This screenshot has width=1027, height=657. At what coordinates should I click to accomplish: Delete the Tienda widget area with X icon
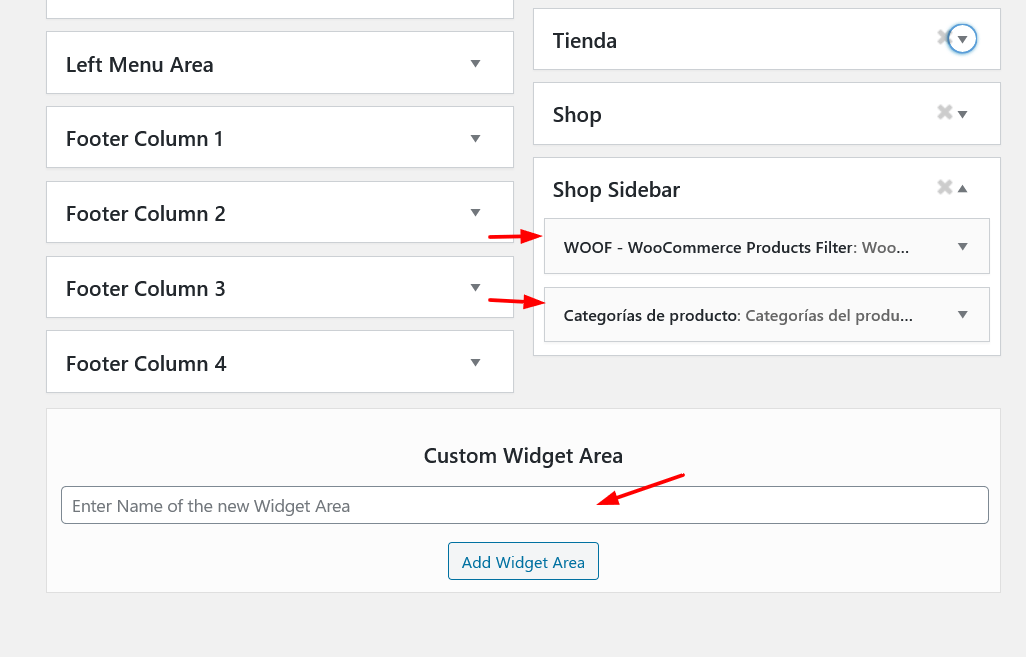point(943,38)
